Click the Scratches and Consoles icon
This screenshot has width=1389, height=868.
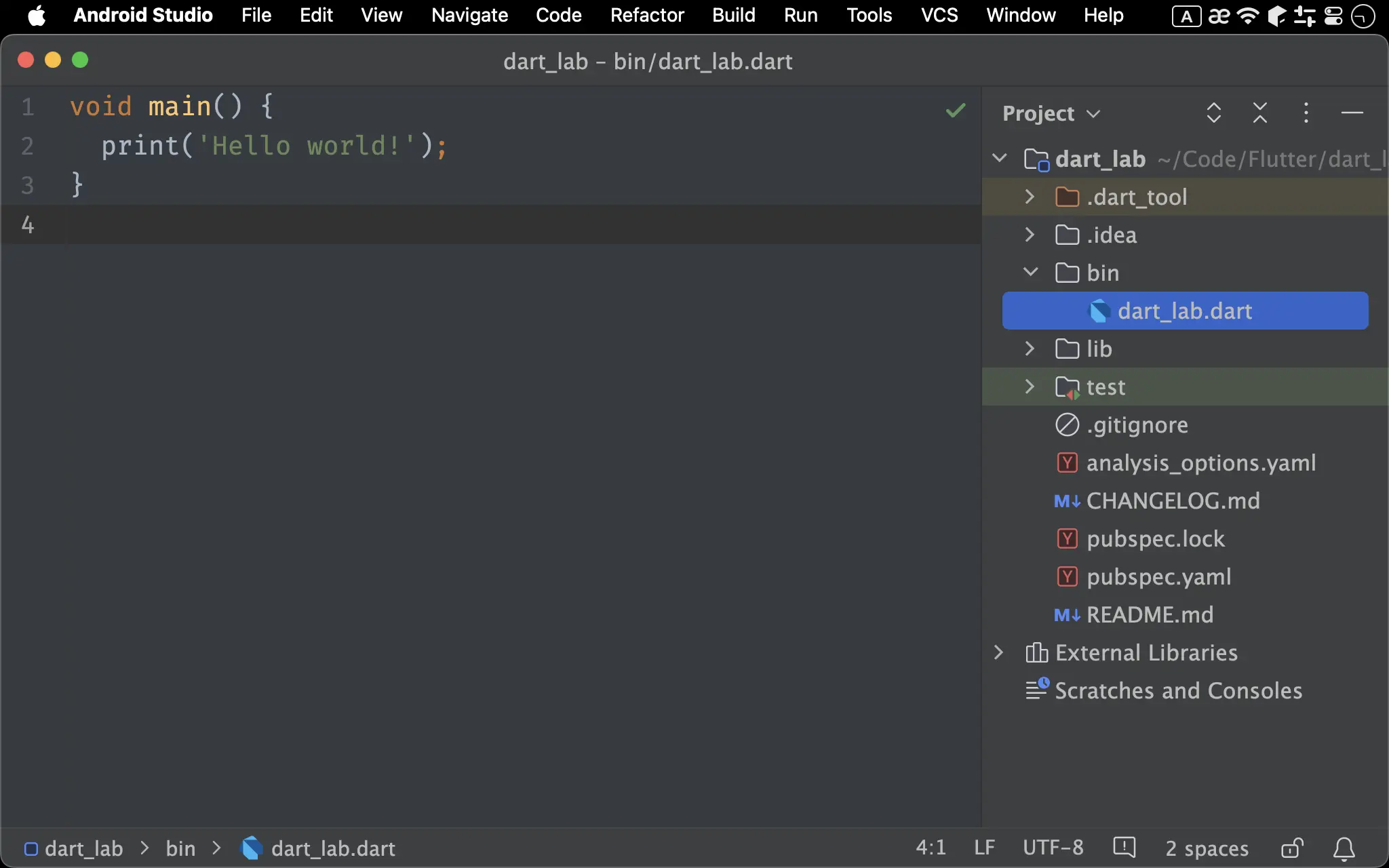pos(1037,690)
